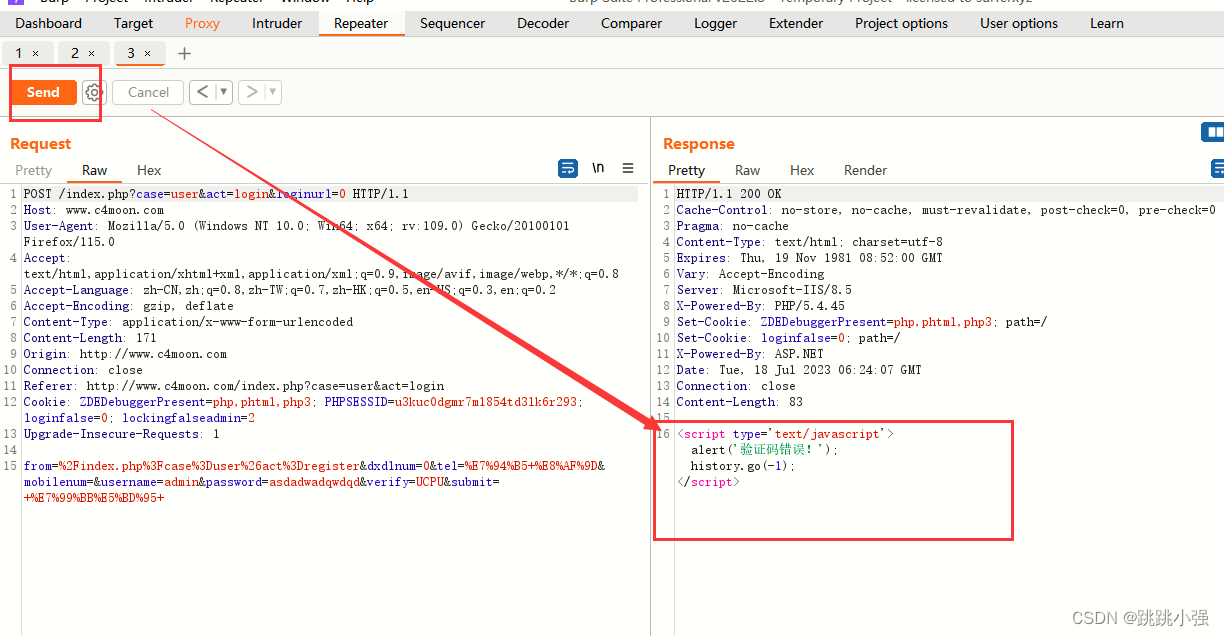Switch to the Decoder tab

[x=543, y=23]
